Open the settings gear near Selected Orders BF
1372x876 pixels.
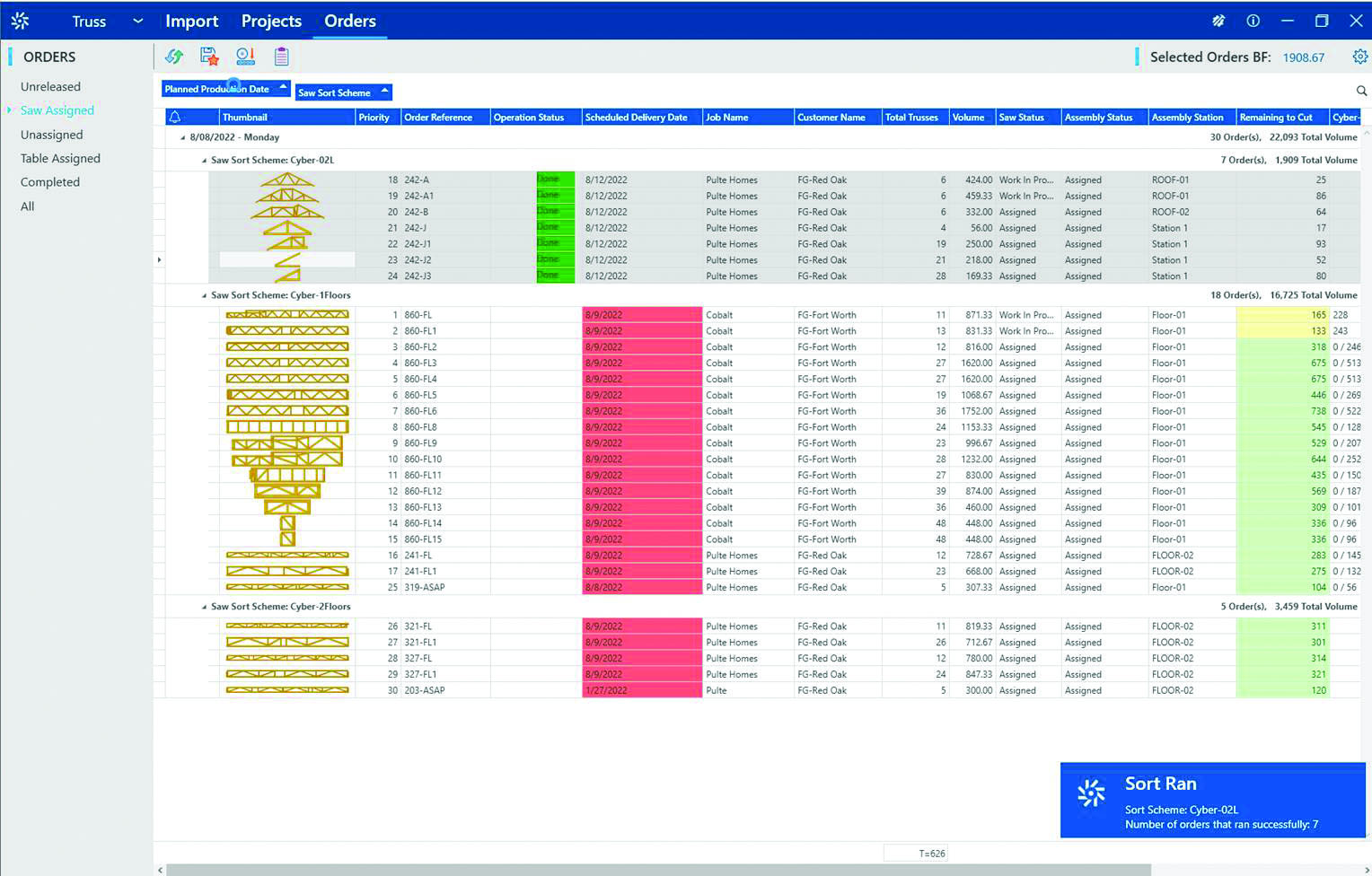[1360, 56]
